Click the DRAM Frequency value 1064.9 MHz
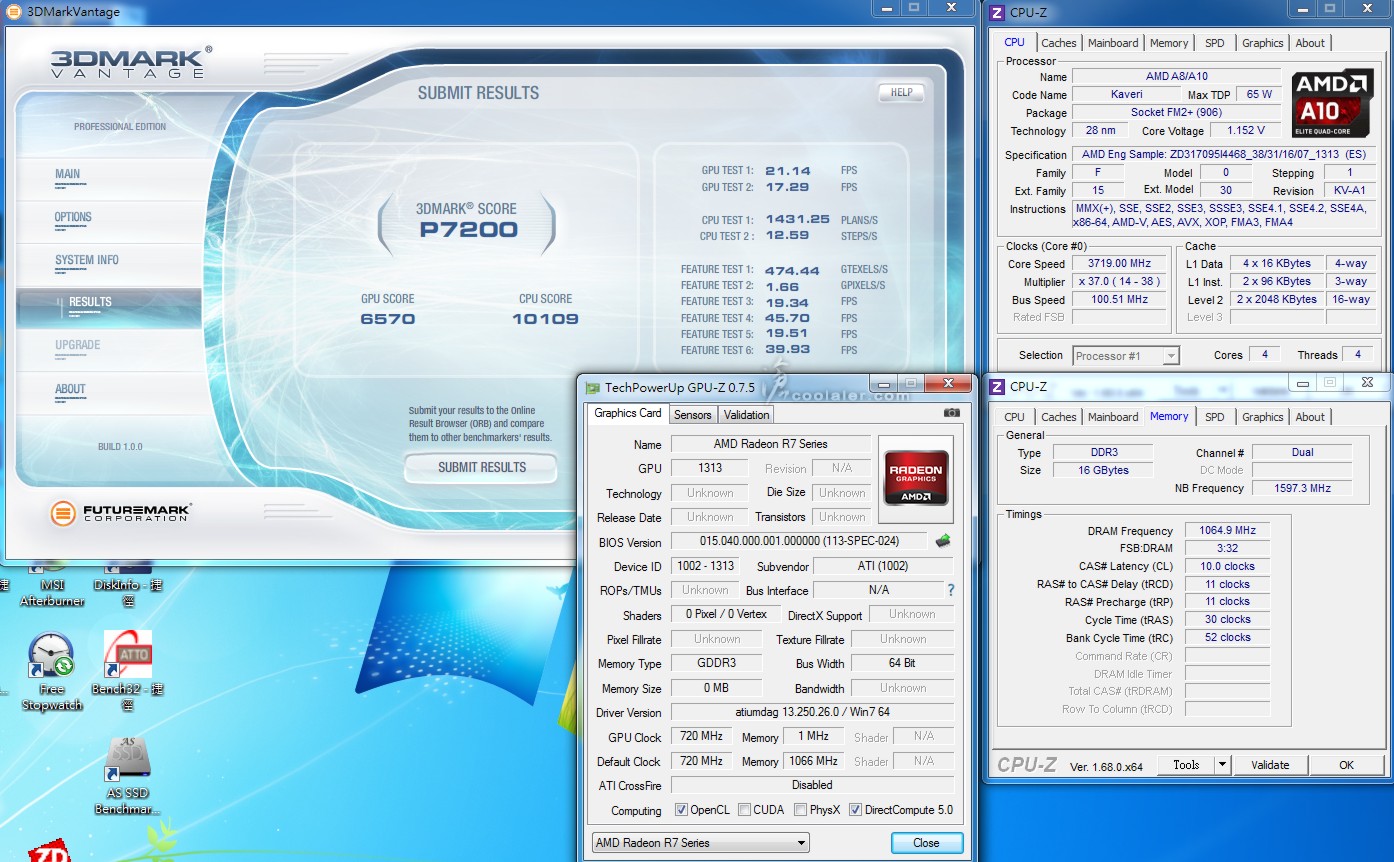Viewport: 1394px width, 862px height. pos(1226,530)
